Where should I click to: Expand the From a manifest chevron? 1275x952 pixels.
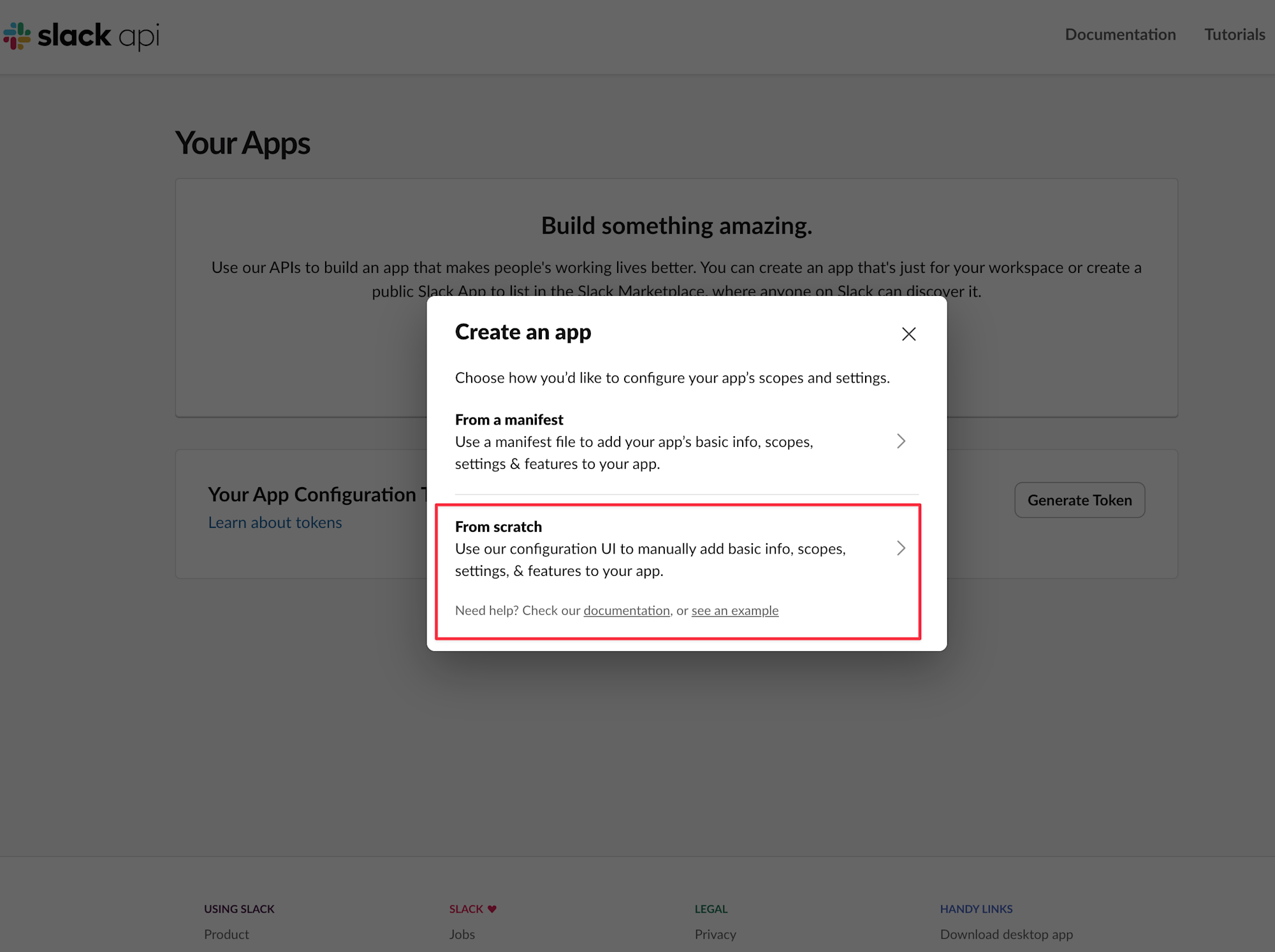coord(901,441)
